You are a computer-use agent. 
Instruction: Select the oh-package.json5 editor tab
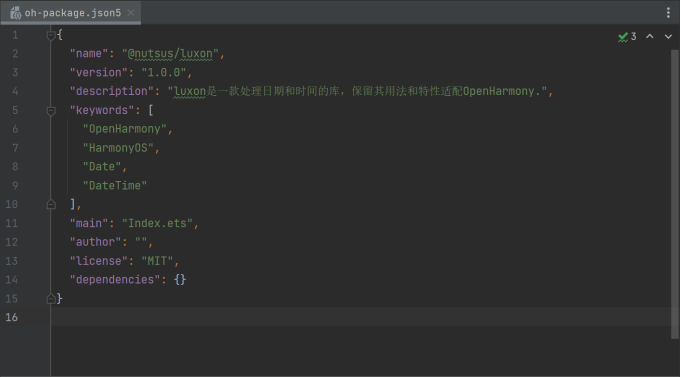pos(70,13)
